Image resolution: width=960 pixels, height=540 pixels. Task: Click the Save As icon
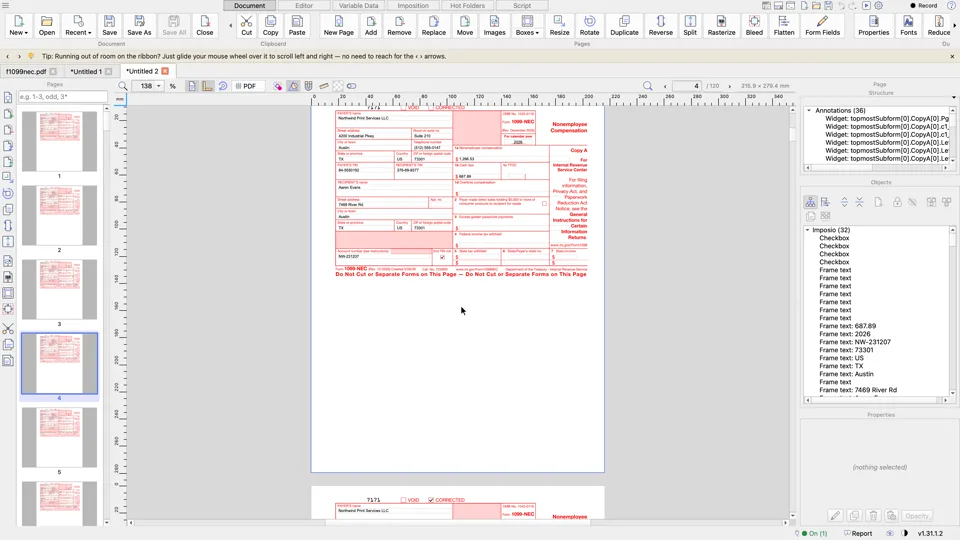(x=139, y=26)
